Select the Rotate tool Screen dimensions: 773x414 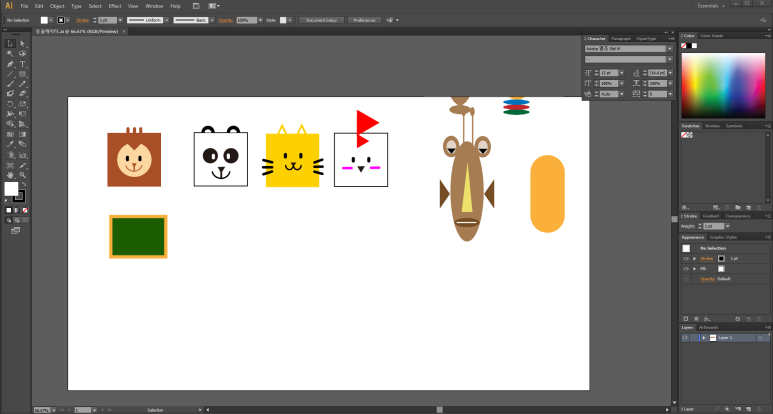pos(10,104)
